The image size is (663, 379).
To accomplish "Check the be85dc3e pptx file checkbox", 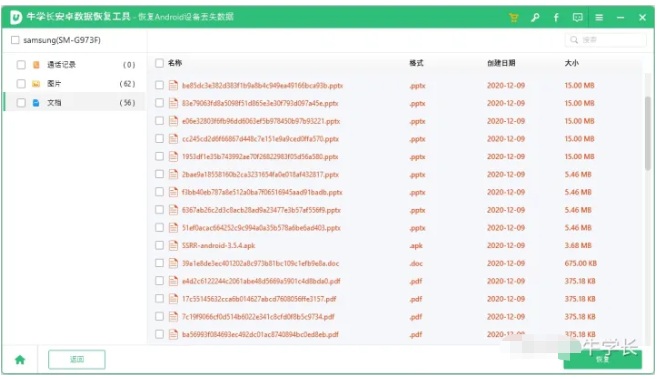I will 159,85.
